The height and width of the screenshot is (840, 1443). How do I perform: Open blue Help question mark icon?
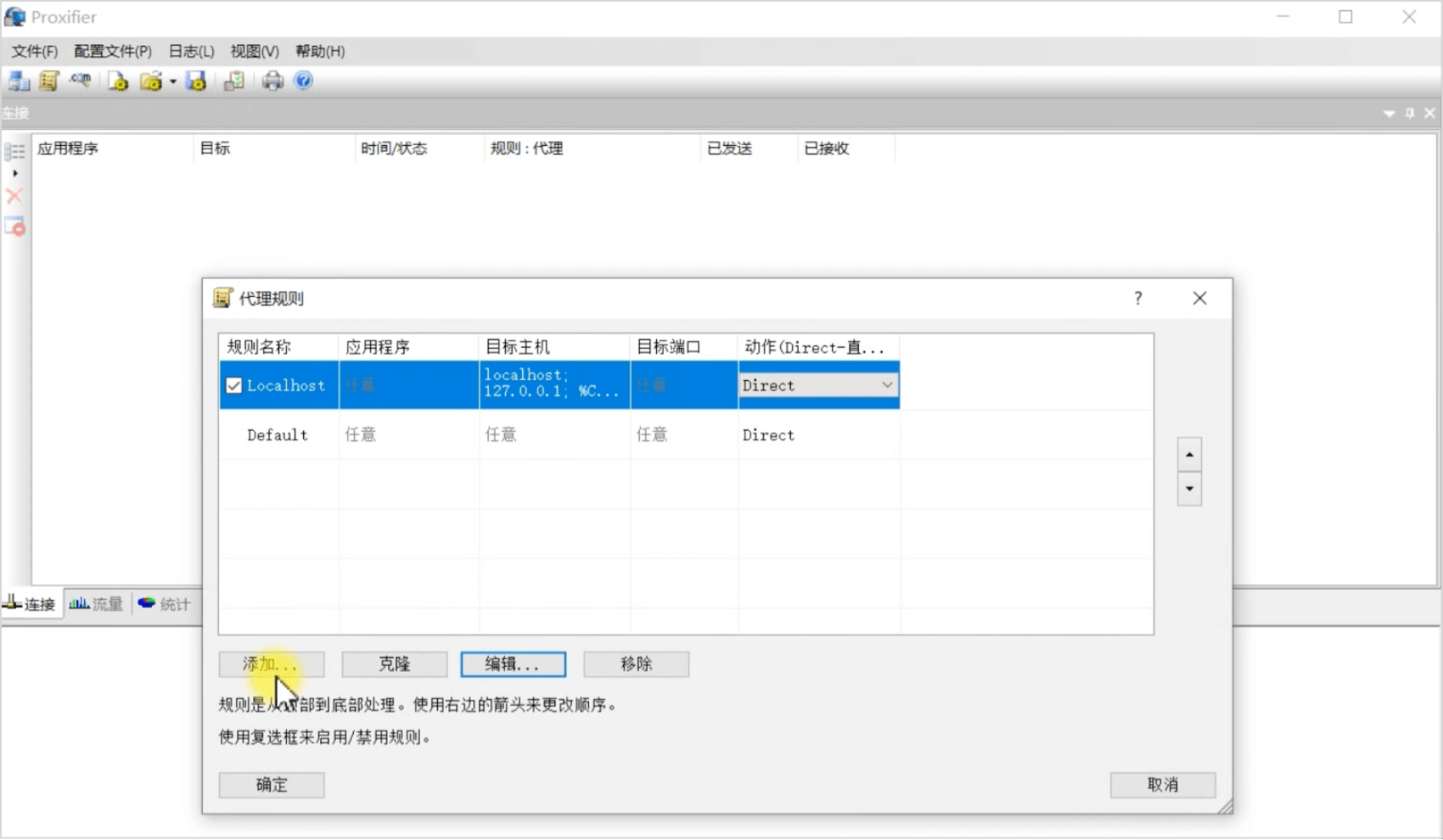pos(303,81)
